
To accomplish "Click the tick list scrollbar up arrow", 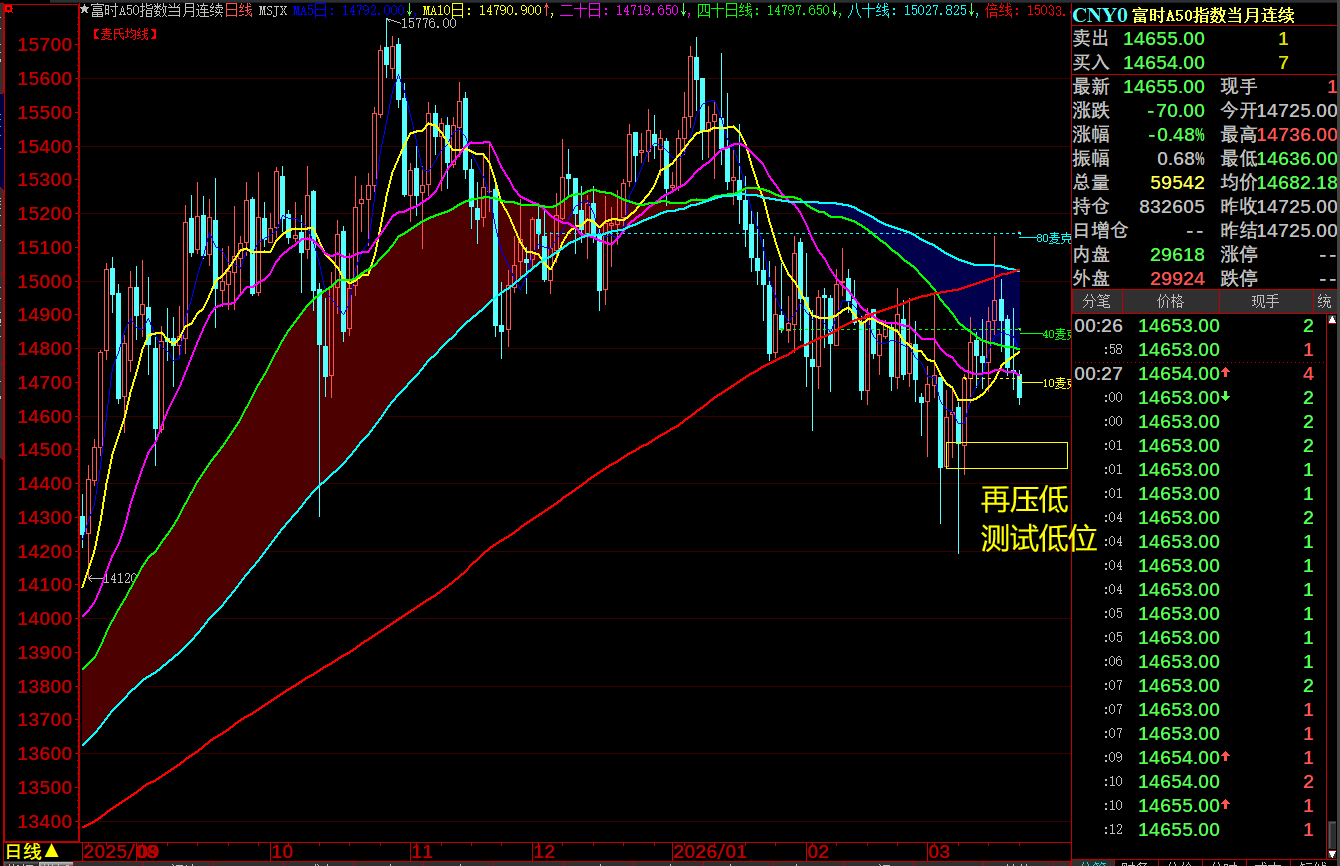I will click(1332, 321).
